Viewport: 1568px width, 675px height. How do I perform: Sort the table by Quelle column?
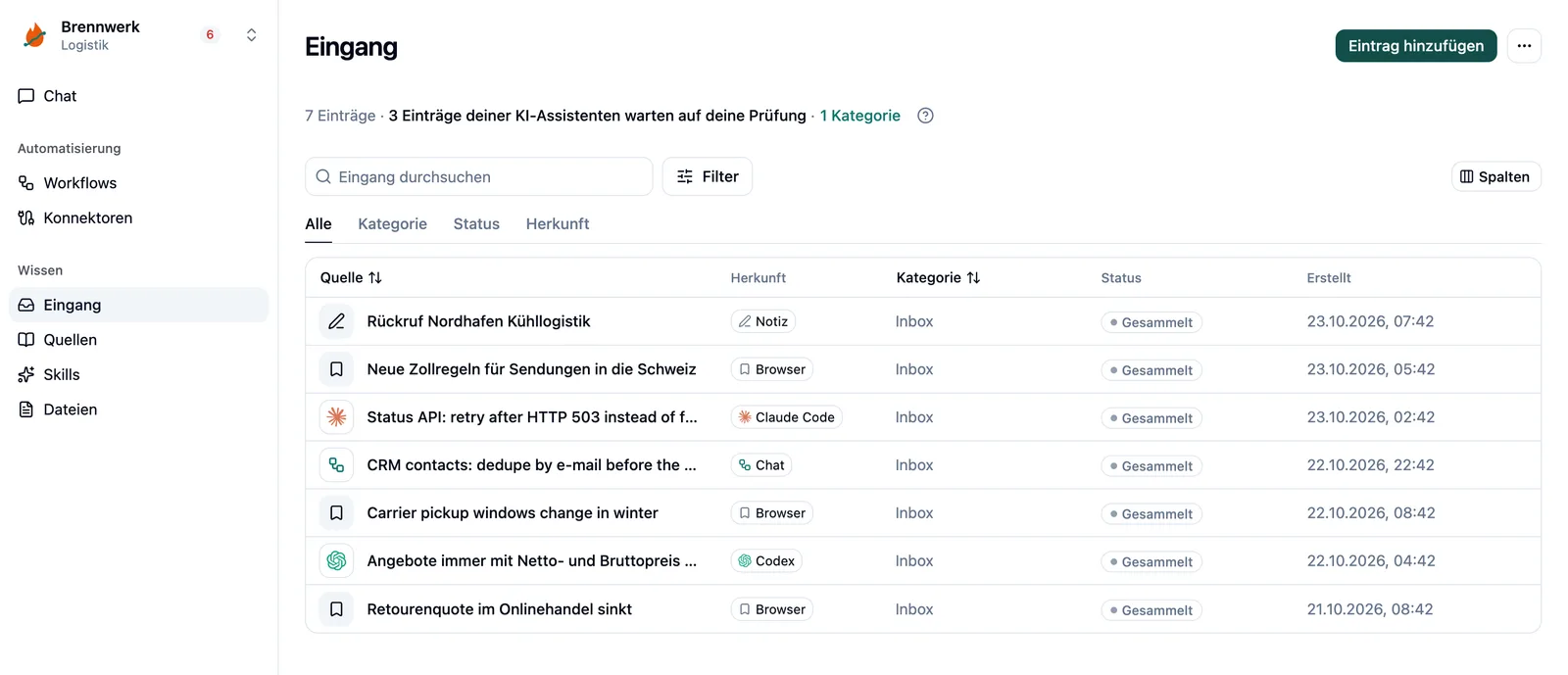[351, 278]
